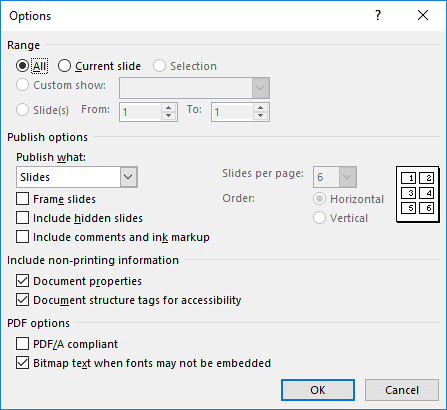The image size is (447, 410).
Task: Choose the Current slide radio option
Action: (64, 66)
